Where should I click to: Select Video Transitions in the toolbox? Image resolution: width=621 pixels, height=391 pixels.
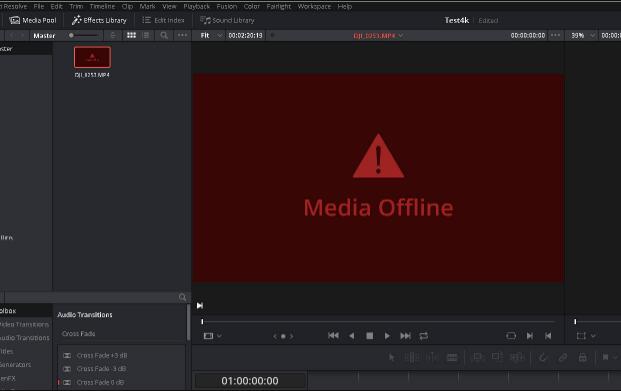point(25,324)
